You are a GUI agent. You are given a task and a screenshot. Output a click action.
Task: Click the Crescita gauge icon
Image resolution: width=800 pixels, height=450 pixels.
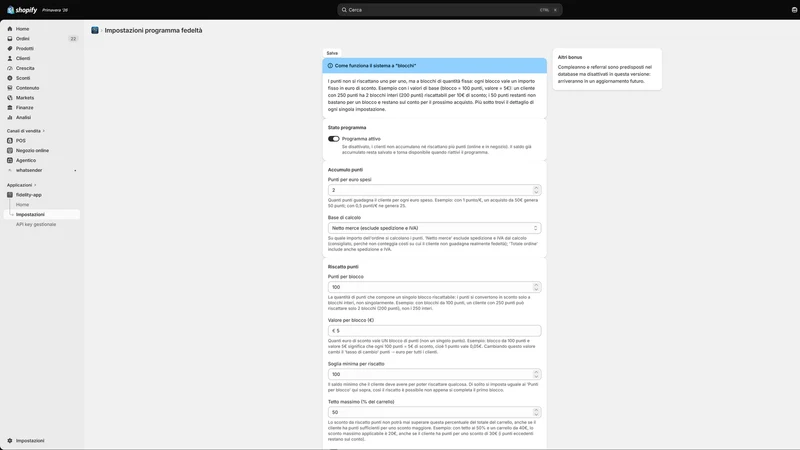pos(10,68)
